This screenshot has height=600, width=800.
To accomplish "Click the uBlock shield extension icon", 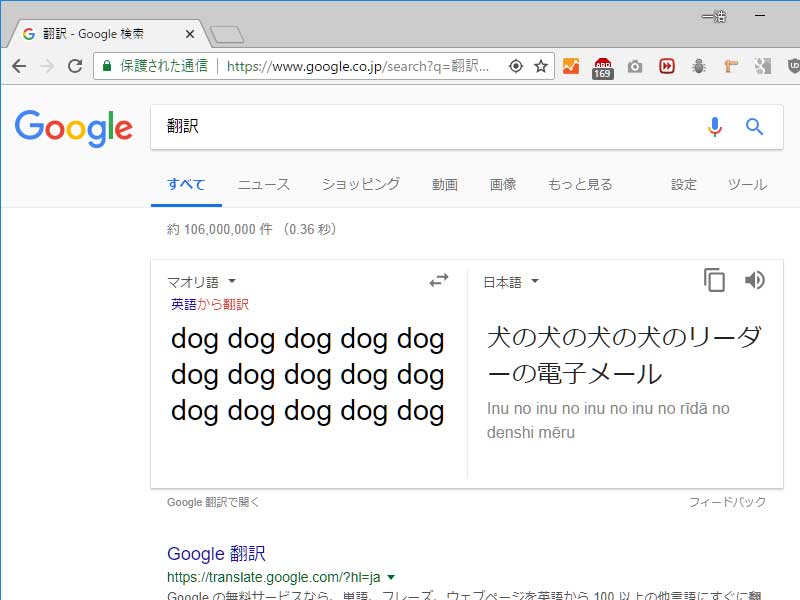I will point(793,66).
